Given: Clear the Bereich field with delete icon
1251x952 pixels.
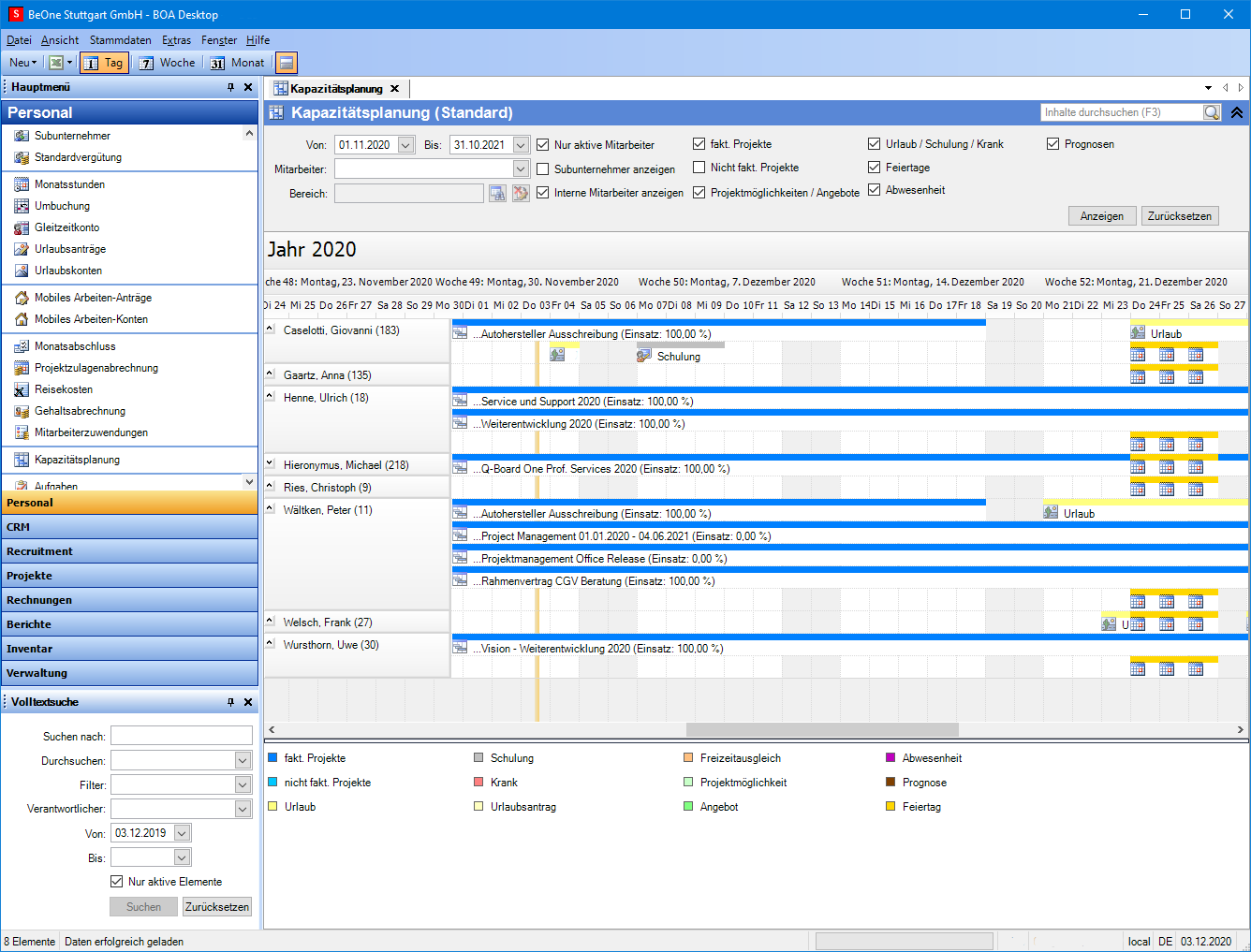Looking at the screenshot, I should point(521,193).
